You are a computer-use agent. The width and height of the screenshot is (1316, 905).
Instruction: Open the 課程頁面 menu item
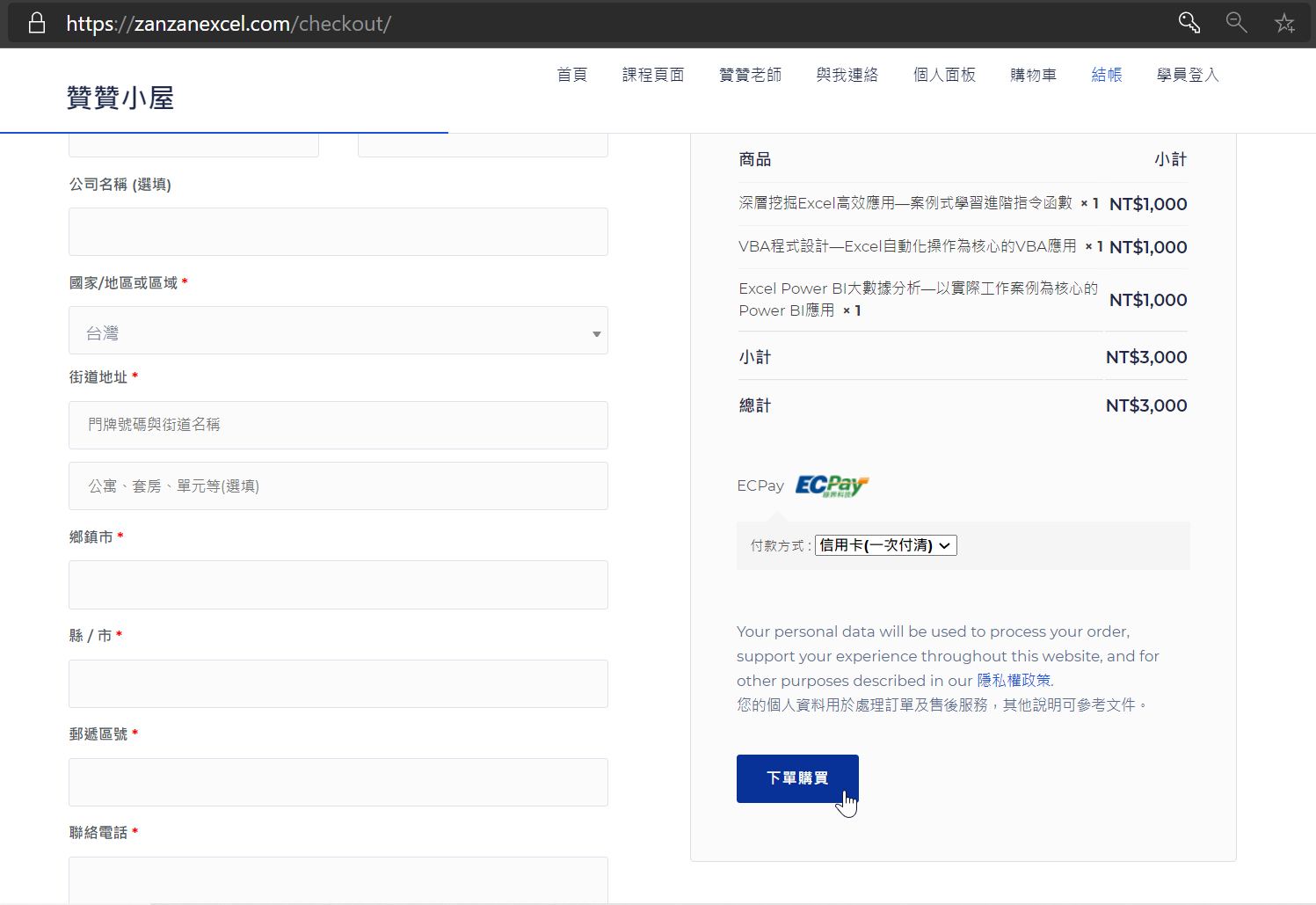(653, 75)
